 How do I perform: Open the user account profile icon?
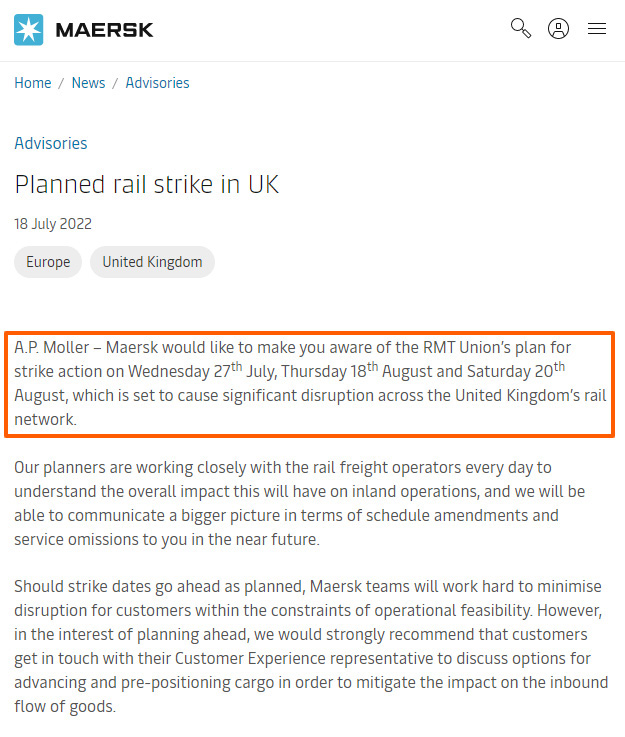[558, 29]
